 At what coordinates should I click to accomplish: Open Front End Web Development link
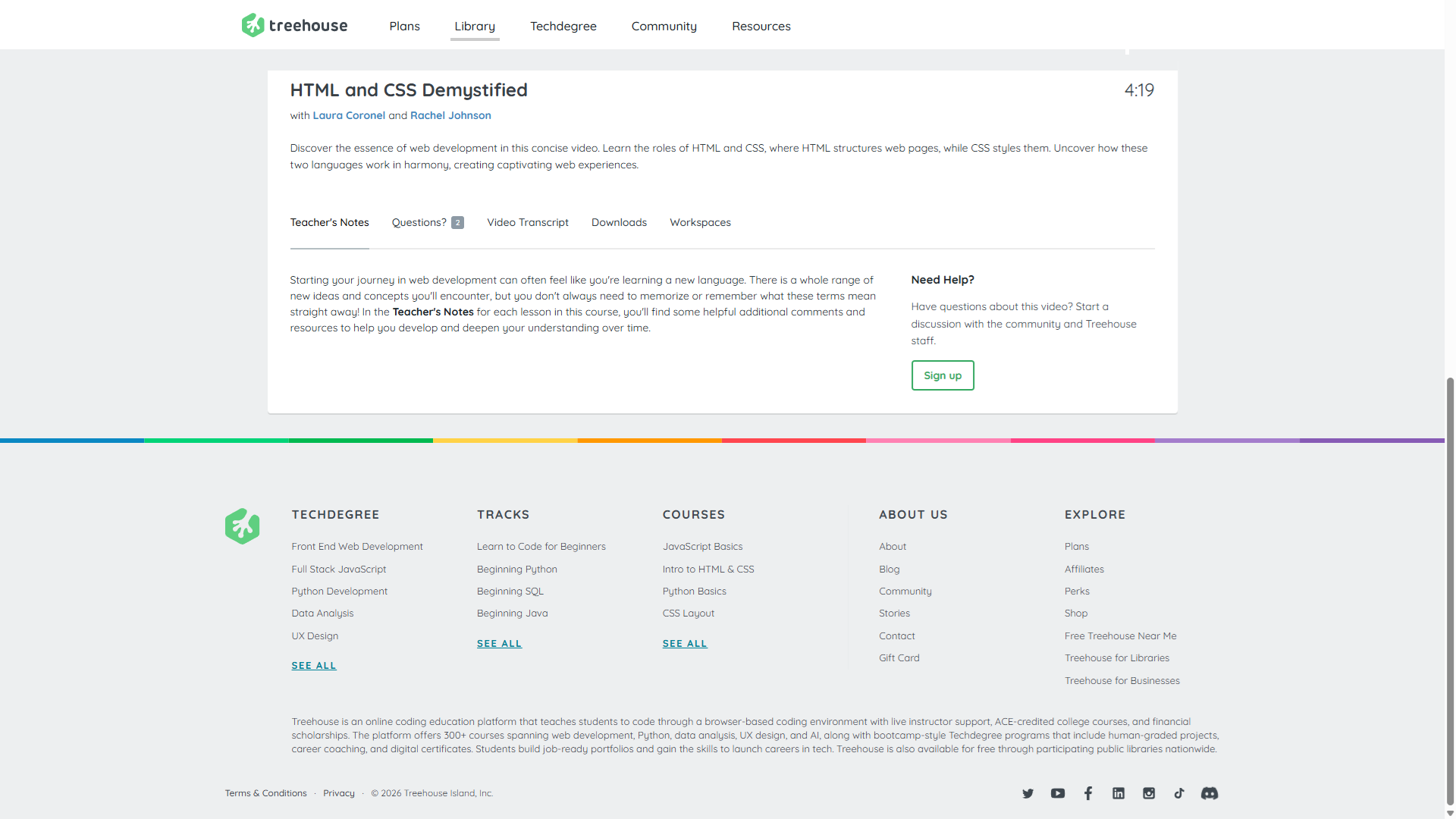point(357,546)
